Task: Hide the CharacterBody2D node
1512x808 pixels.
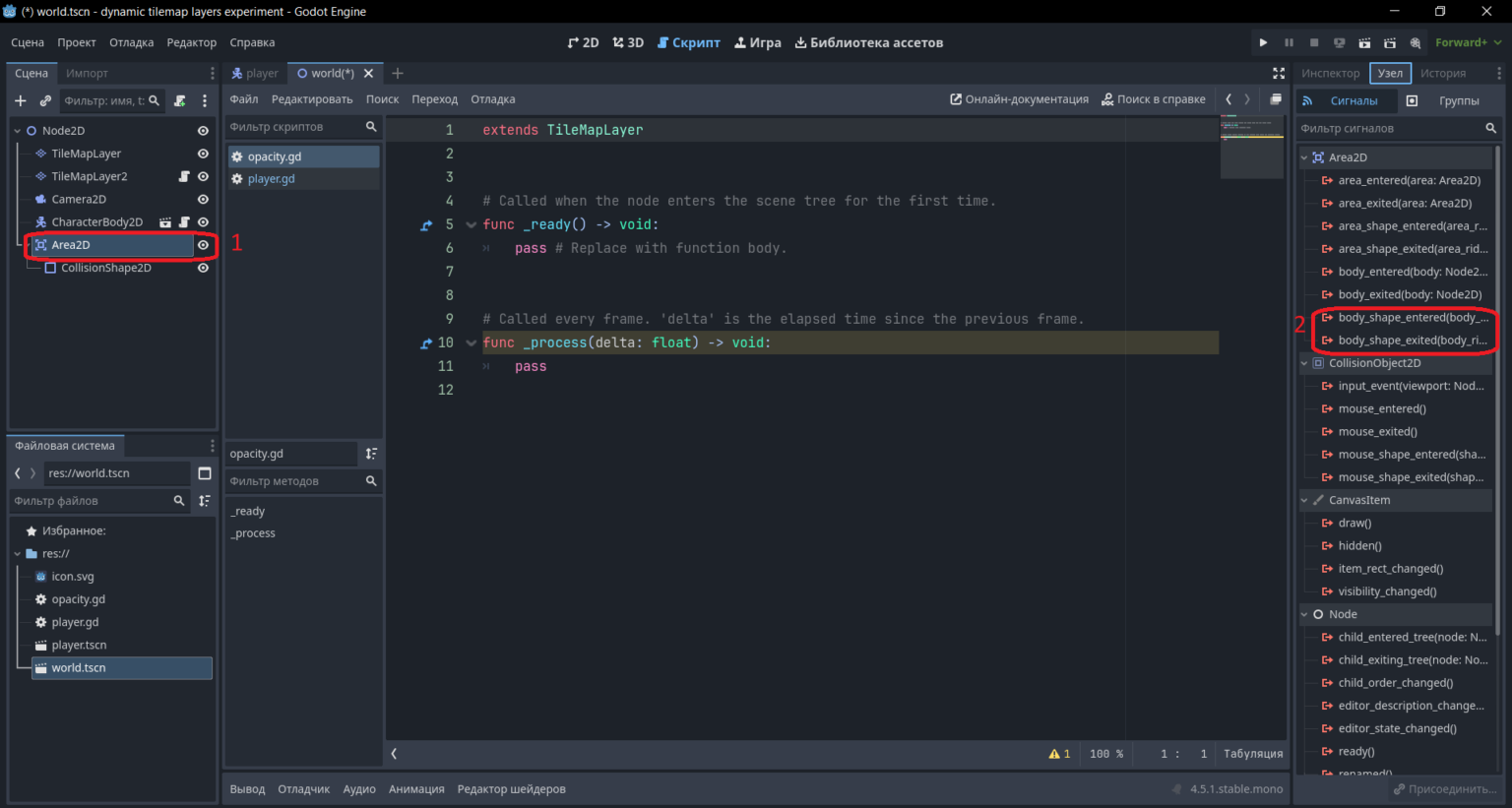Action: point(203,222)
